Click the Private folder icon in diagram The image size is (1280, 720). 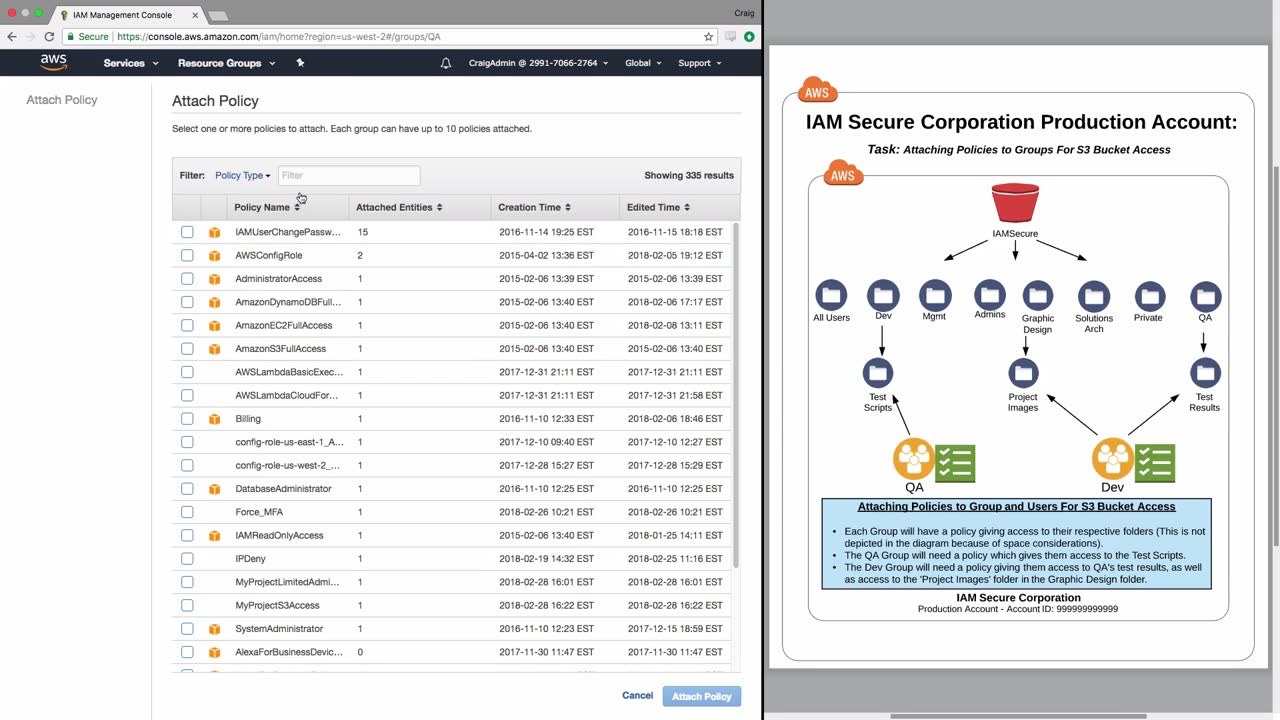point(1150,296)
